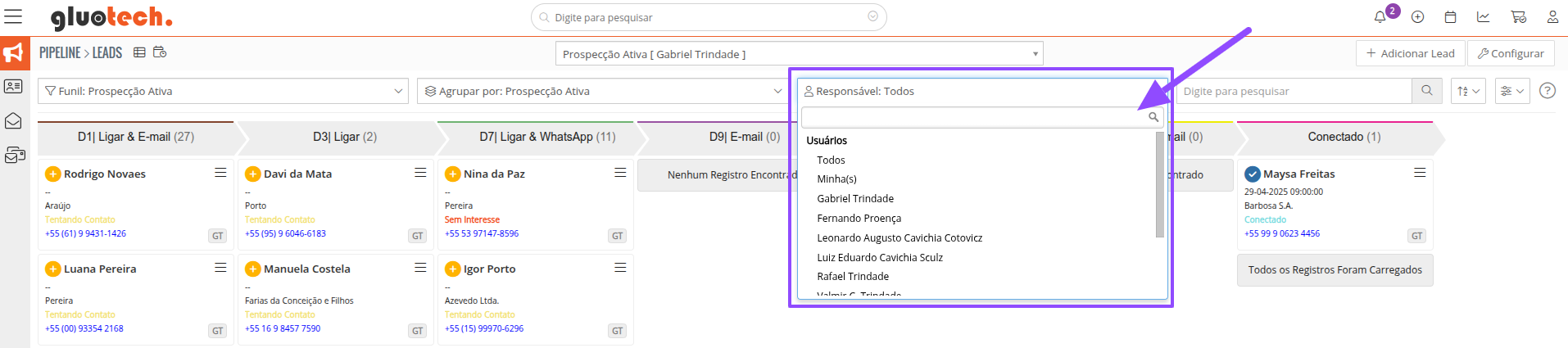The image size is (1568, 348).
Task: Open the calendar icon in top bar
Action: 1451,17
